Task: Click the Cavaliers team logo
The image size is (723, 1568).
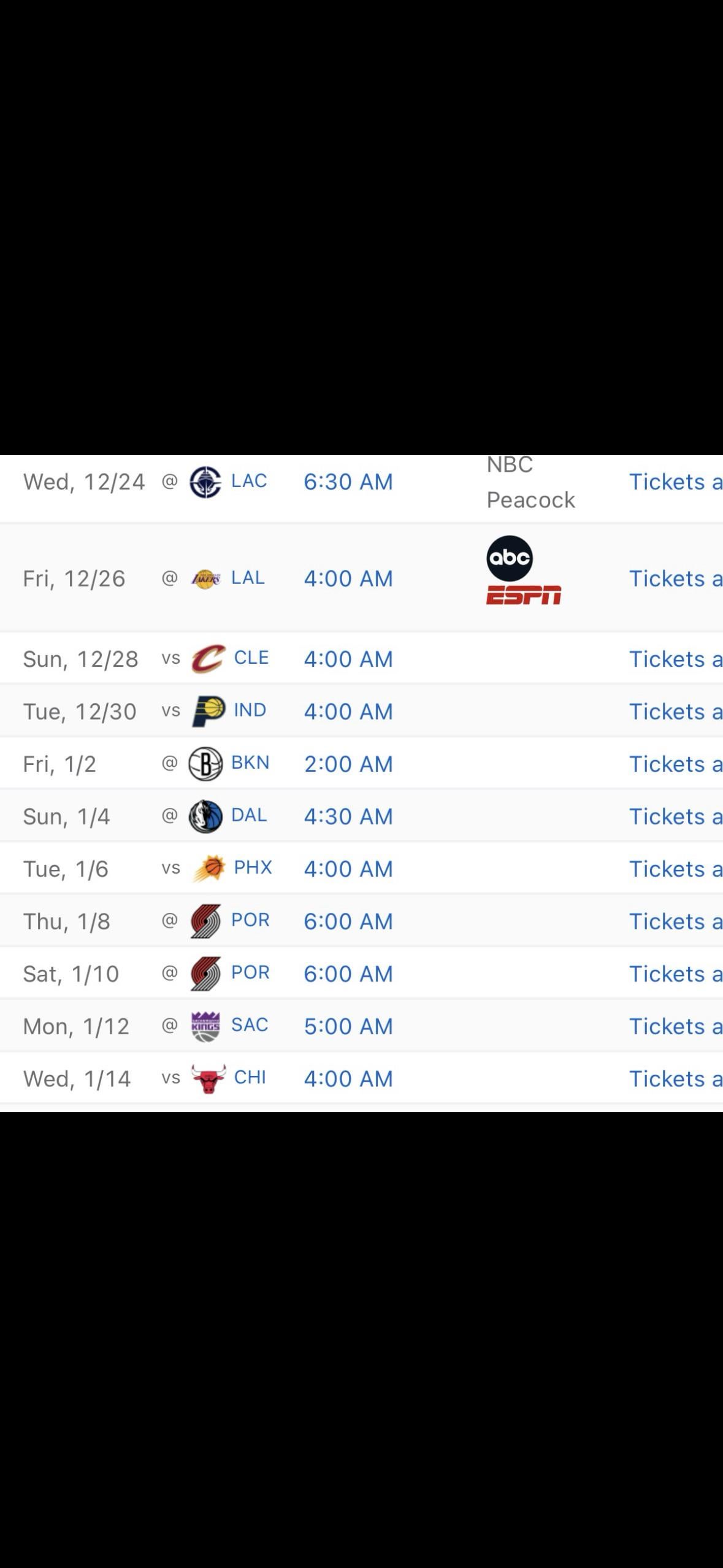Action: point(208,659)
